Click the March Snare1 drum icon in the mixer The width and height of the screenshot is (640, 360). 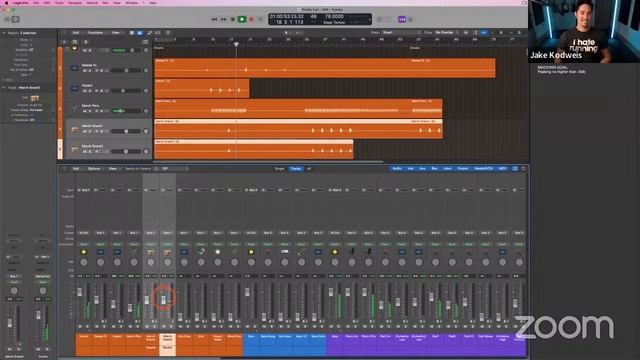[x=151, y=252]
